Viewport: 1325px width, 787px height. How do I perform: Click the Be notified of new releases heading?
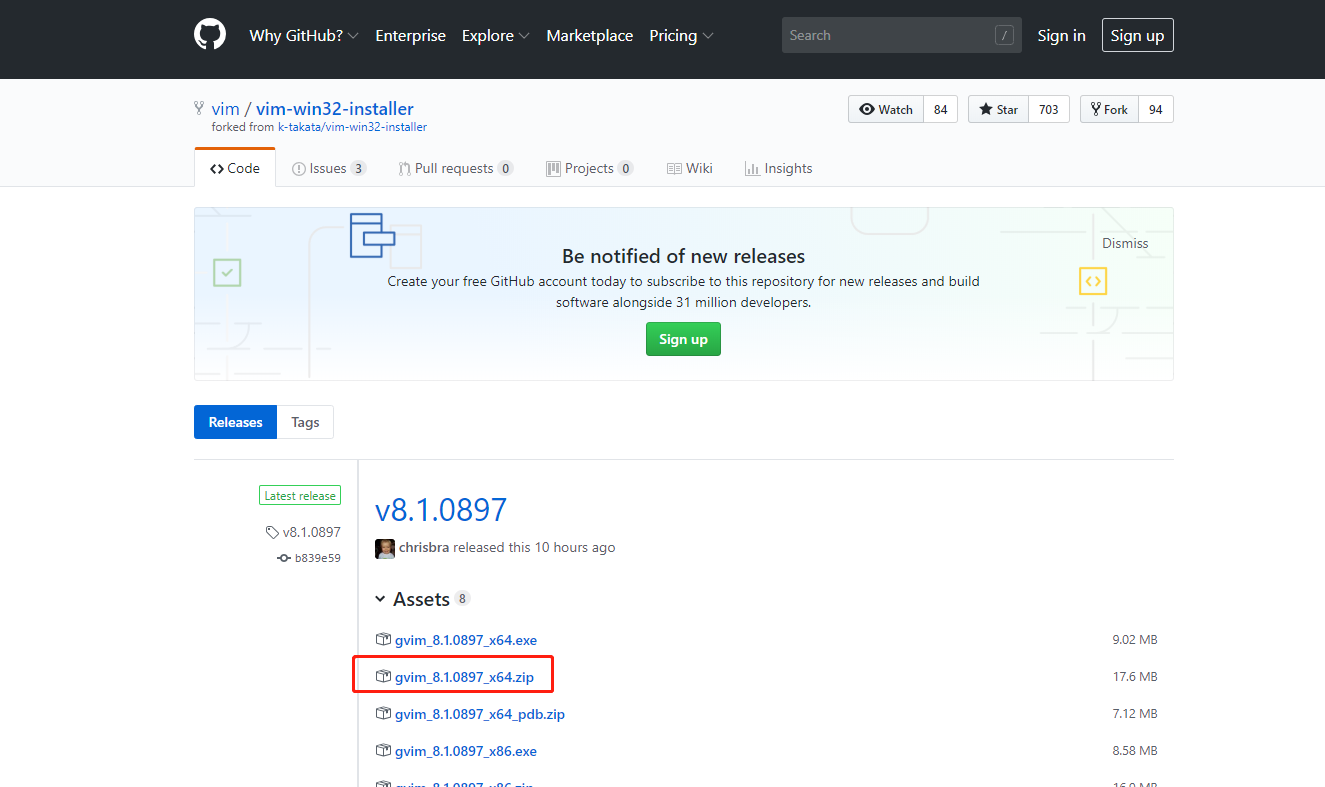683,256
